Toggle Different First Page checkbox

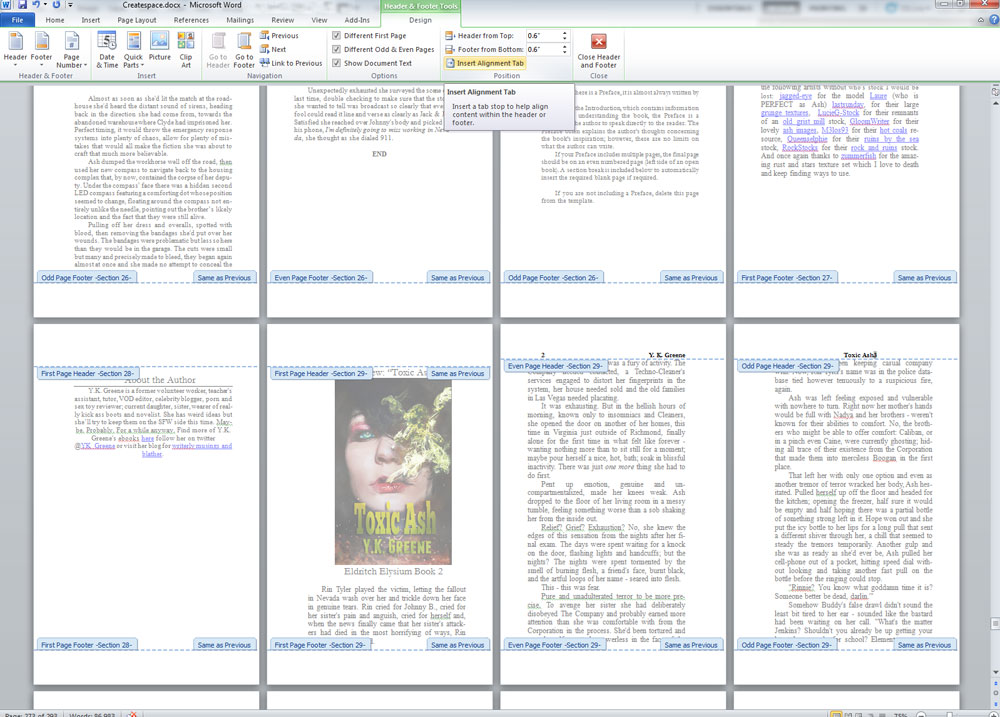click(337, 36)
